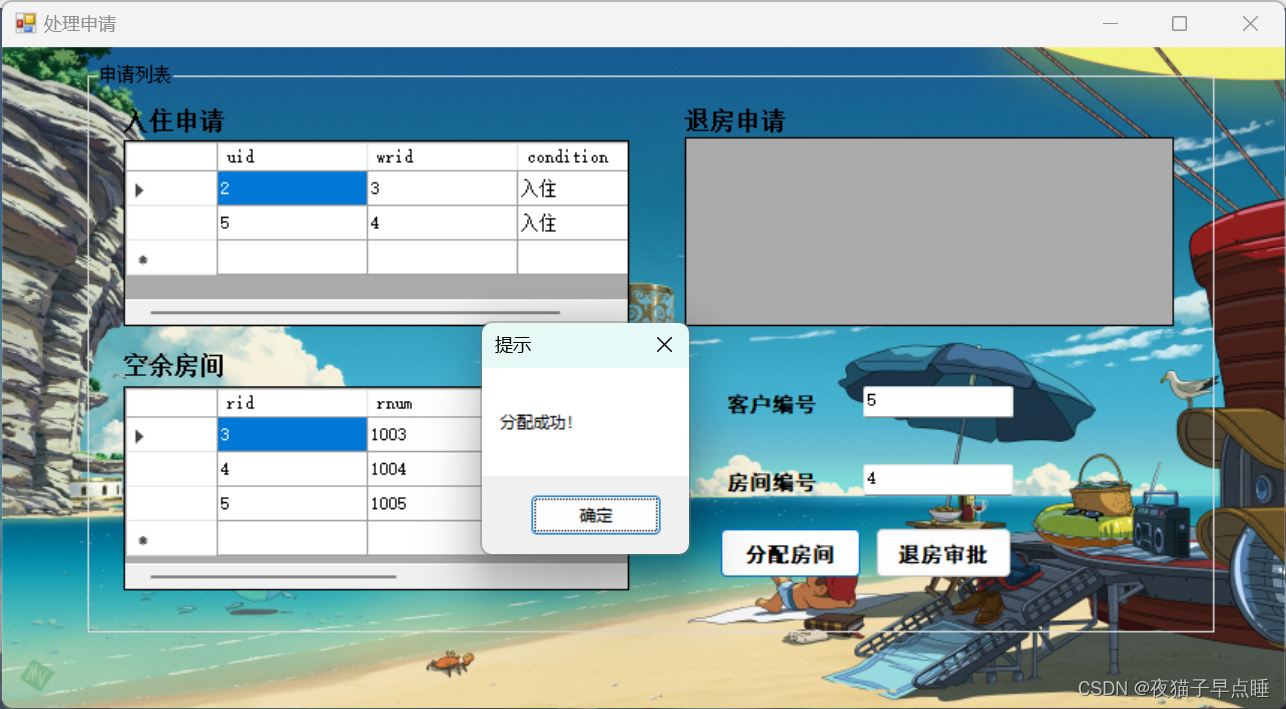Click condition cell in uid 5 row

[572, 223]
